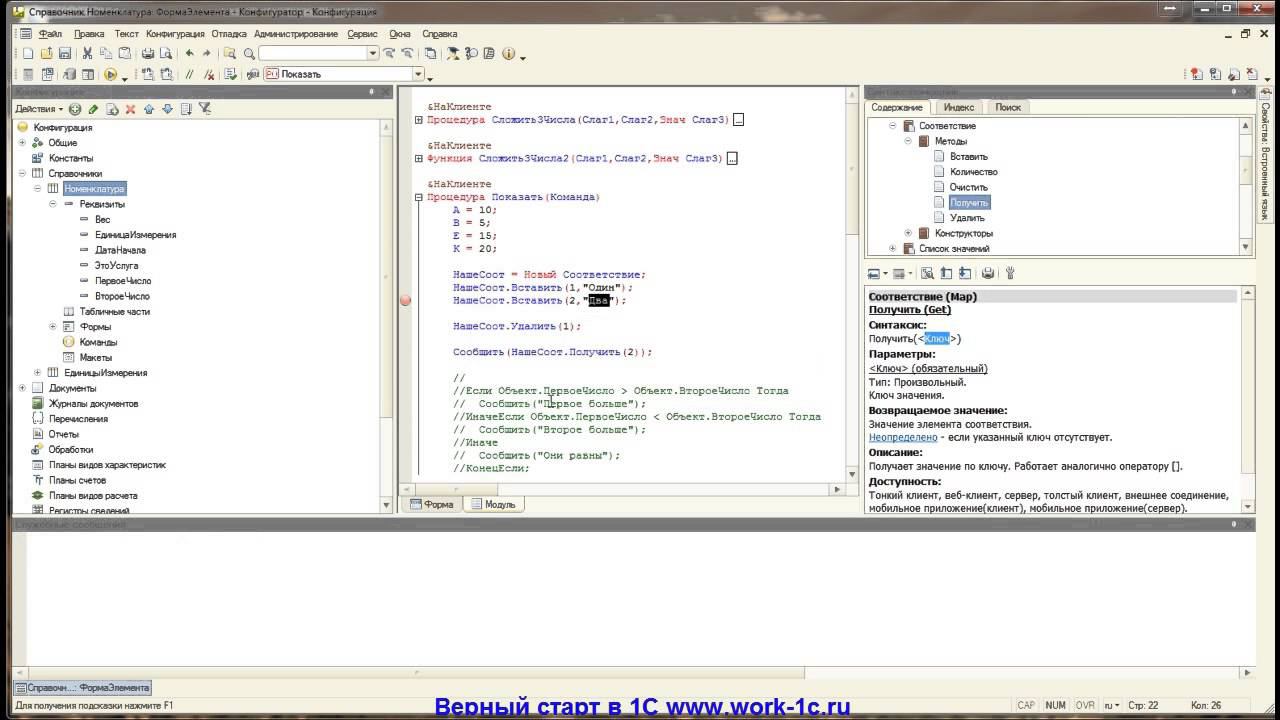Click the Copy toolbar icon

click(106, 54)
